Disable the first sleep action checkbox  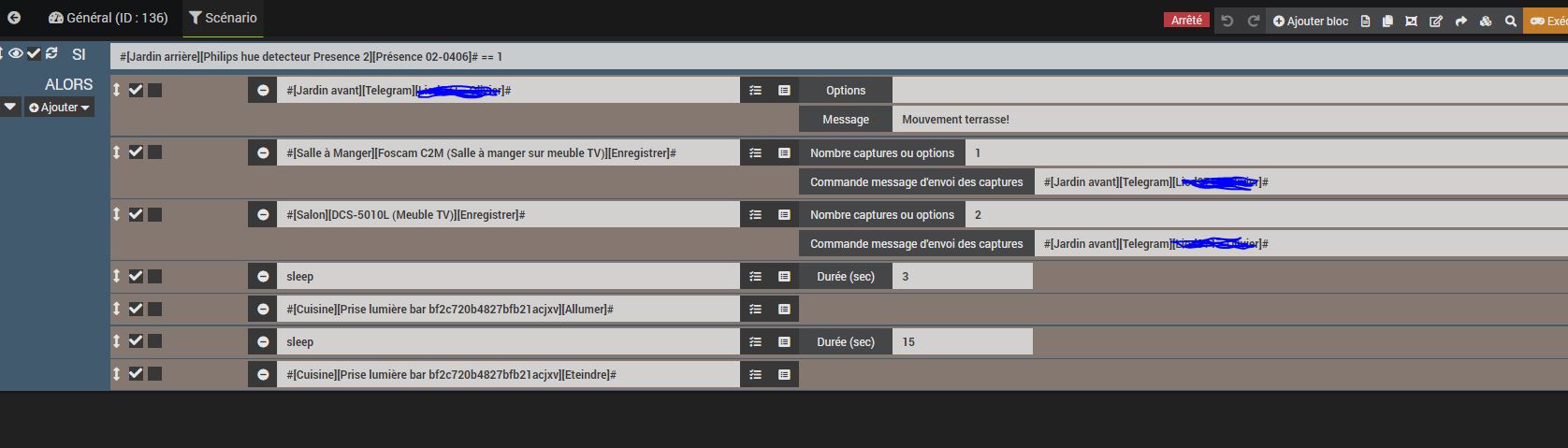click(x=136, y=276)
